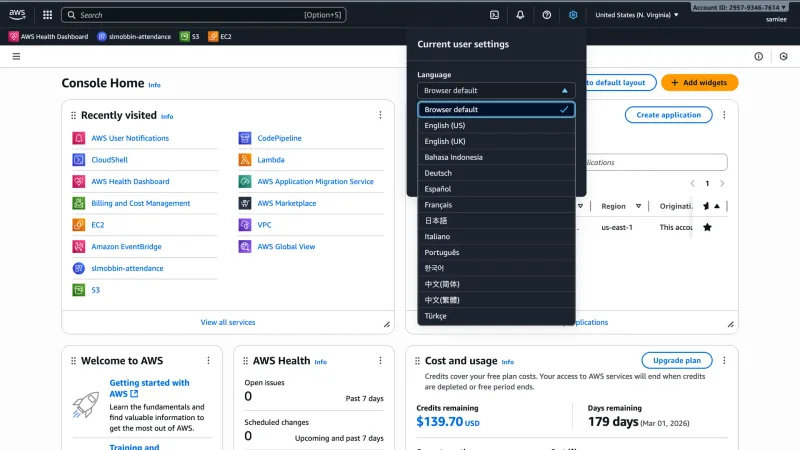Select Bahasa Indonesia language option

pyautogui.click(x=496, y=157)
